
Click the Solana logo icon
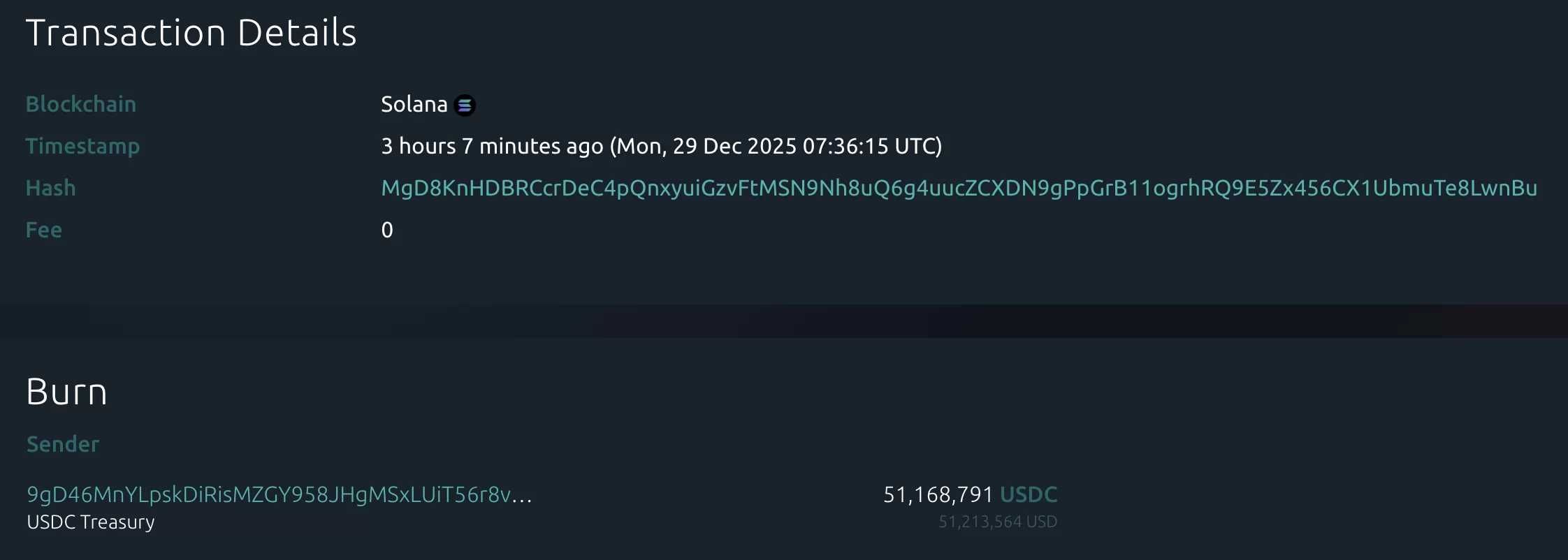pos(465,105)
